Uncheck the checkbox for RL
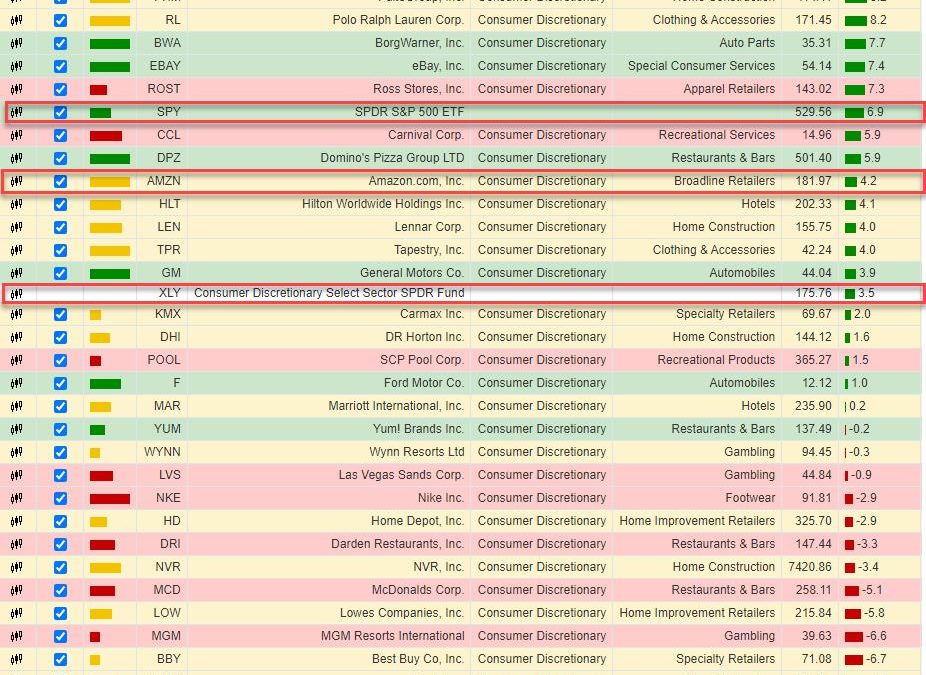The image size is (926, 675). coord(60,20)
